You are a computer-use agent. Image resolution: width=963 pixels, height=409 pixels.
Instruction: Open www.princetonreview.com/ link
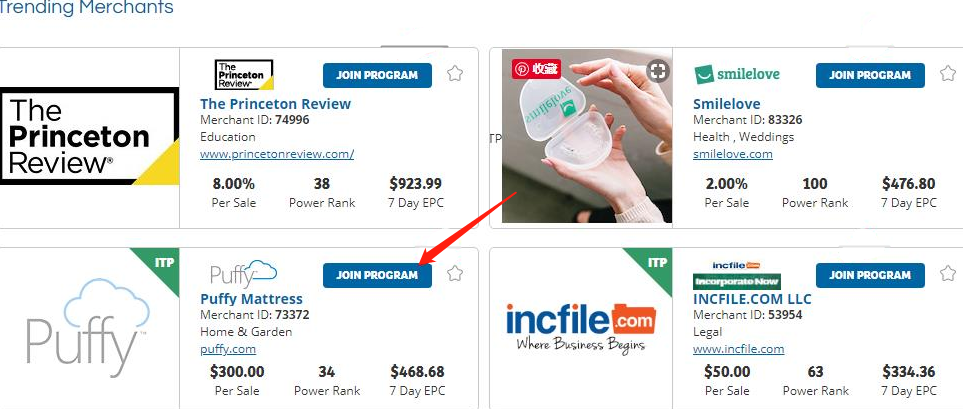[277, 154]
